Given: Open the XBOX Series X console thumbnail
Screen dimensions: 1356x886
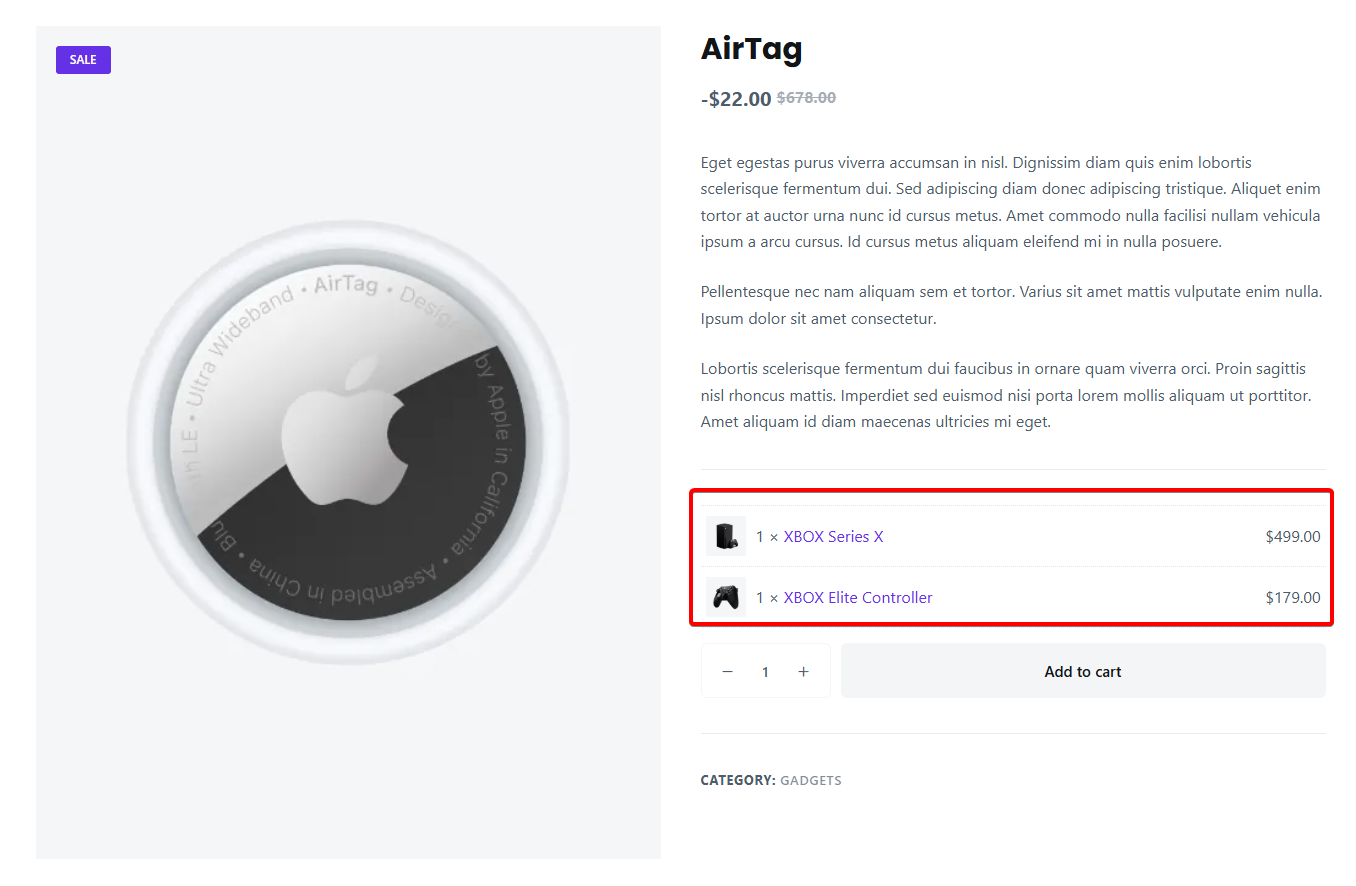Looking at the screenshot, I should pyautogui.click(x=725, y=537).
